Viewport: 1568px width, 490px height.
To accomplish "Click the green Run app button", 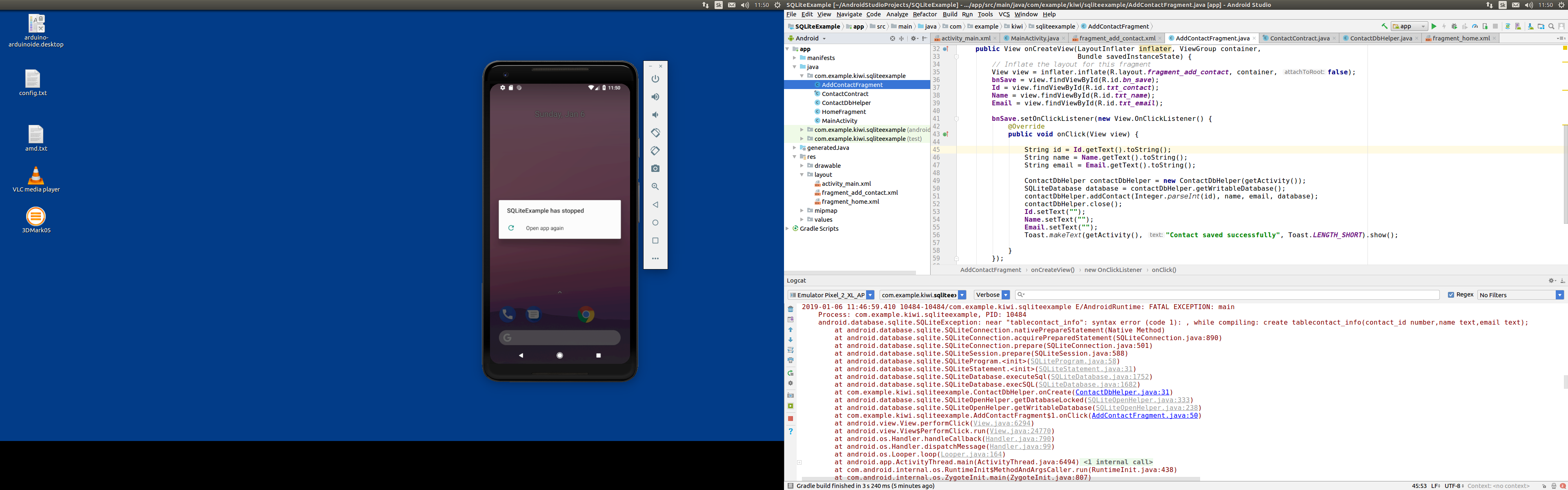I will click(1434, 26).
